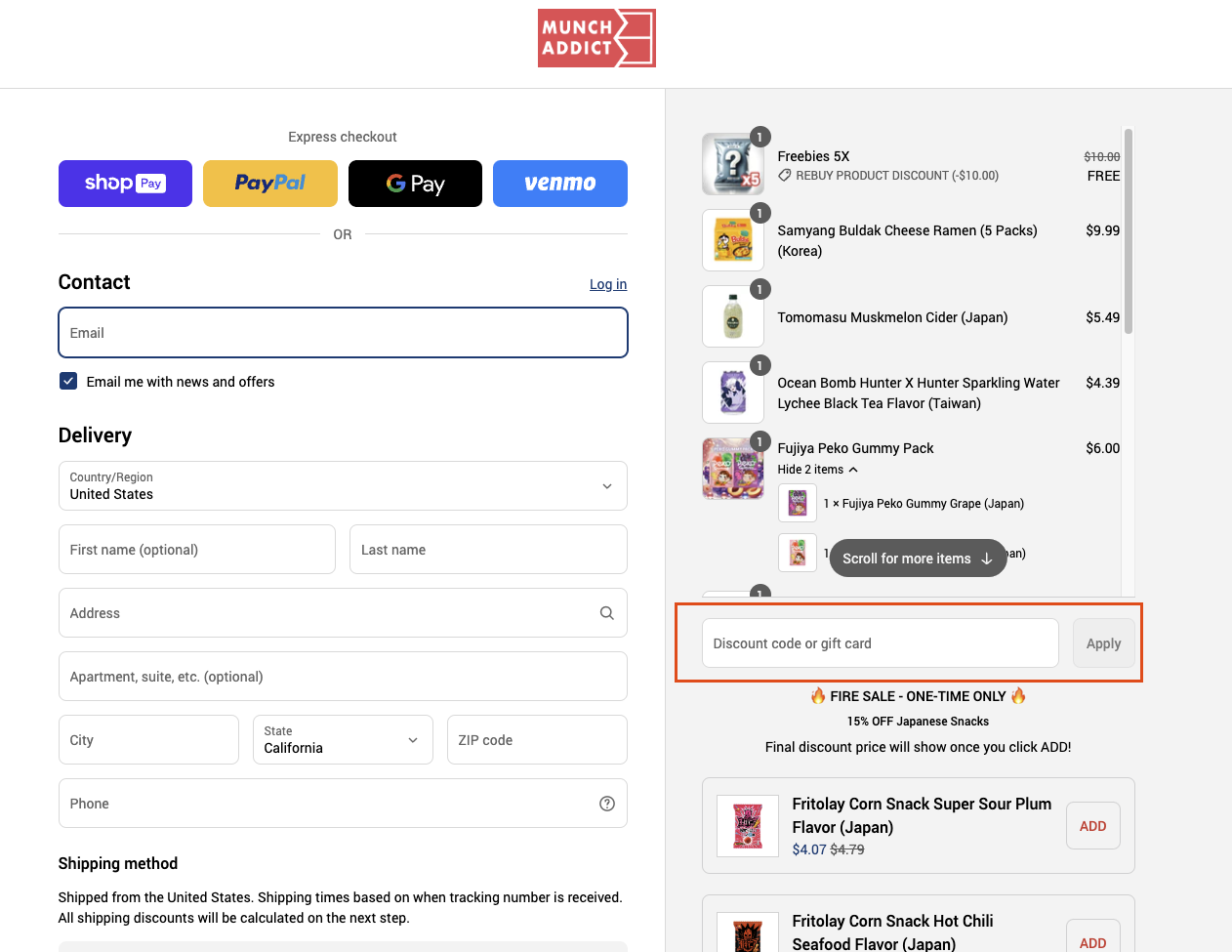Screen dimensions: 1232x952
Task: Focus the First name field
Action: click(197, 550)
